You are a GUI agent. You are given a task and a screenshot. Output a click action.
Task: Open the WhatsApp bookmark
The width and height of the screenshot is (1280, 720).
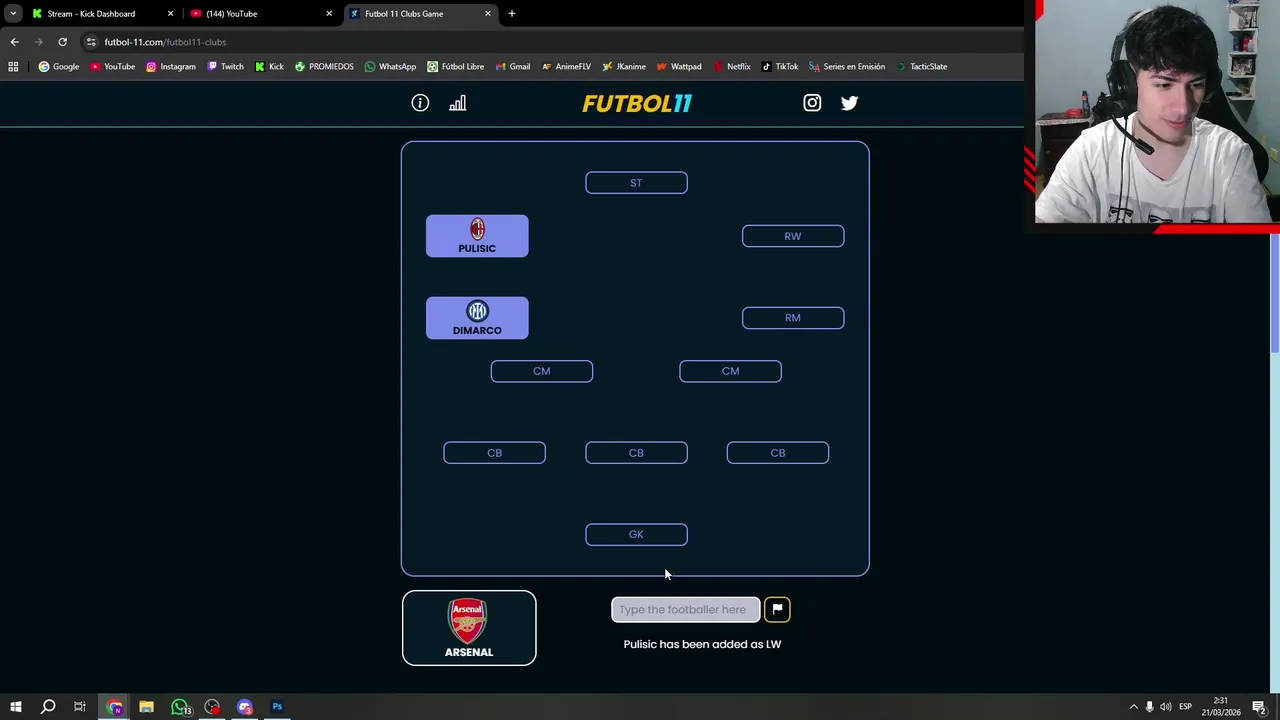coord(390,67)
